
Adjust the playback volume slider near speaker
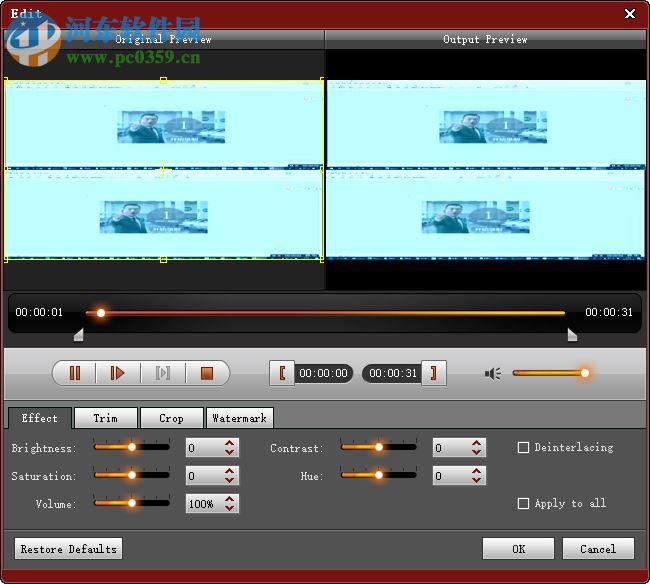[x=551, y=373]
